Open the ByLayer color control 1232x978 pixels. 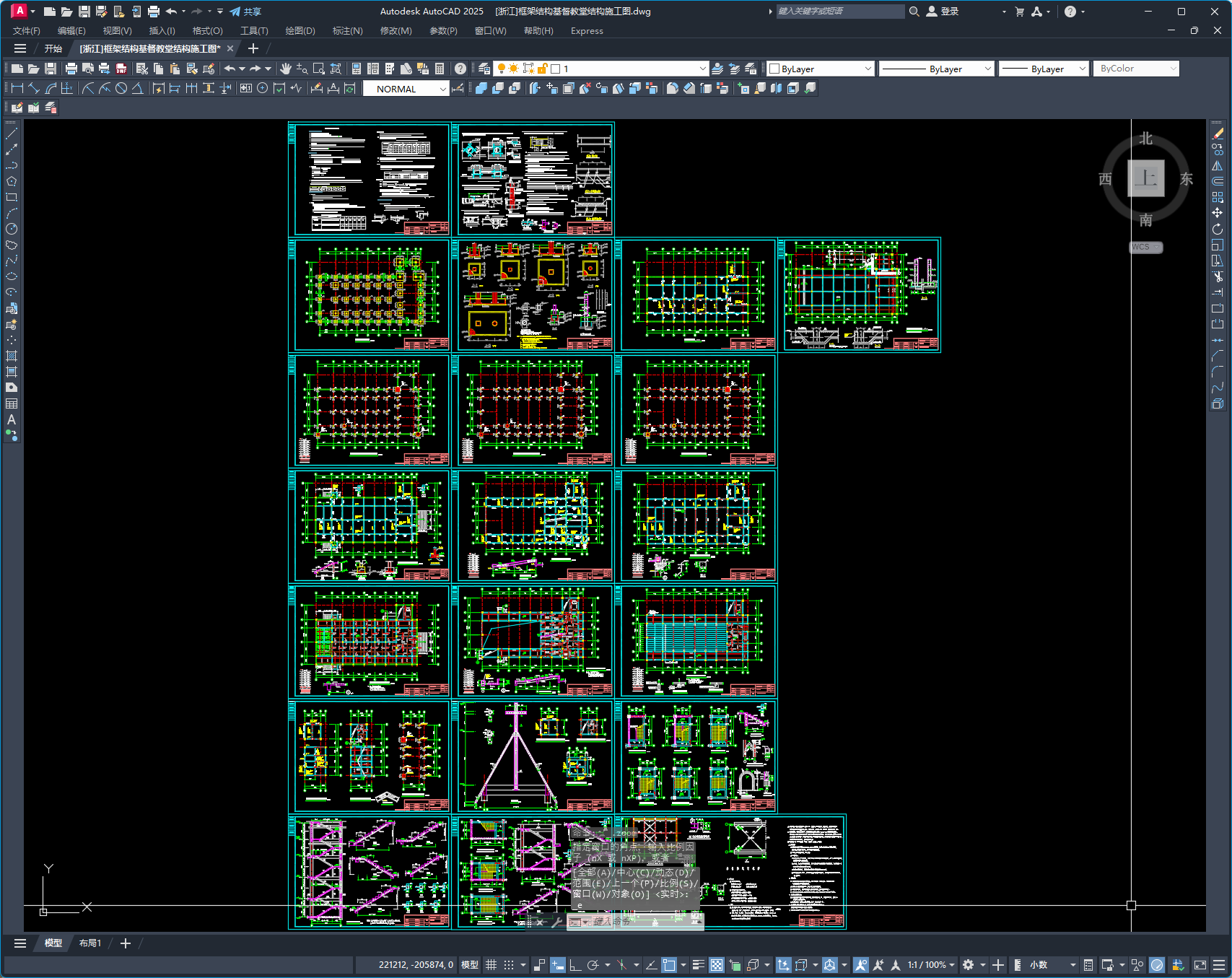click(x=821, y=69)
